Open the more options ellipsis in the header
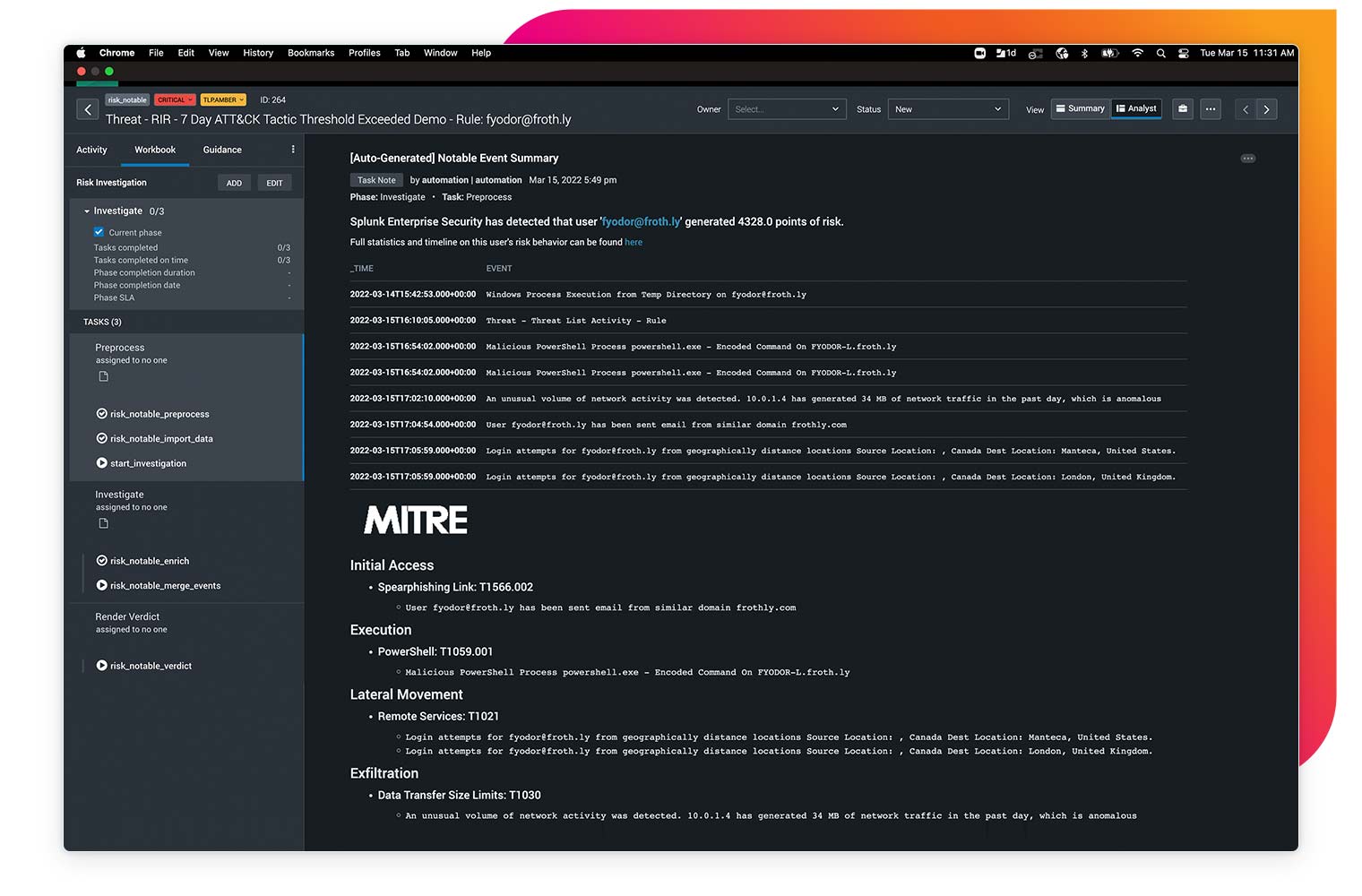The height and width of the screenshot is (896, 1362). pyautogui.click(x=1211, y=109)
